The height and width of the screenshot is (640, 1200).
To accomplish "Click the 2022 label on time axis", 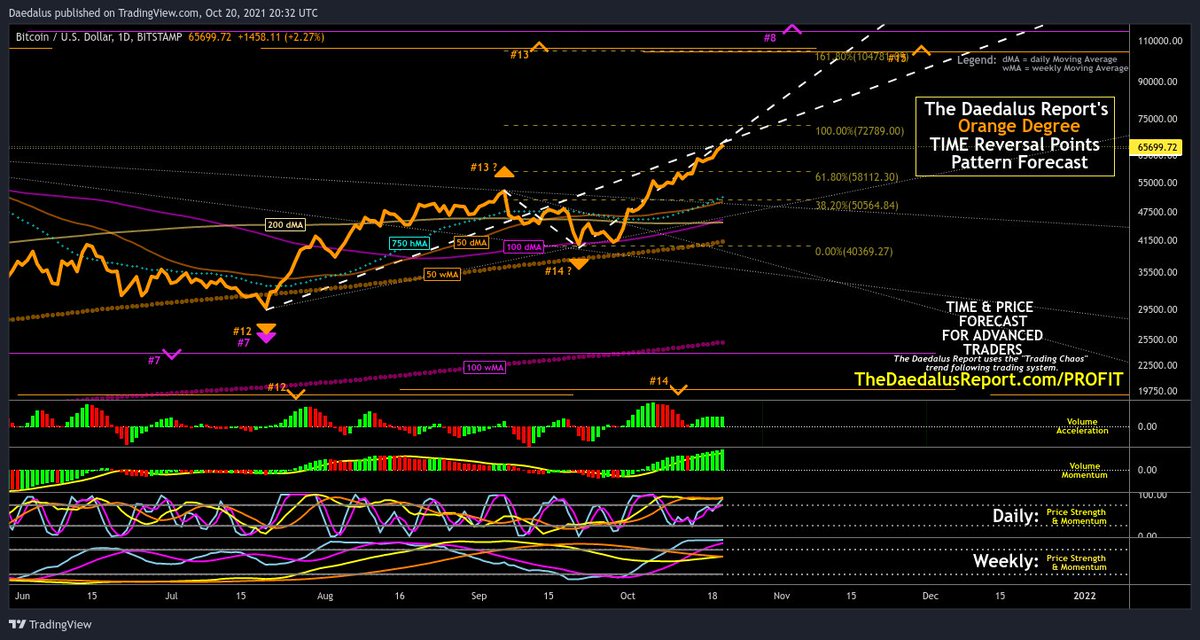I will (1084, 595).
